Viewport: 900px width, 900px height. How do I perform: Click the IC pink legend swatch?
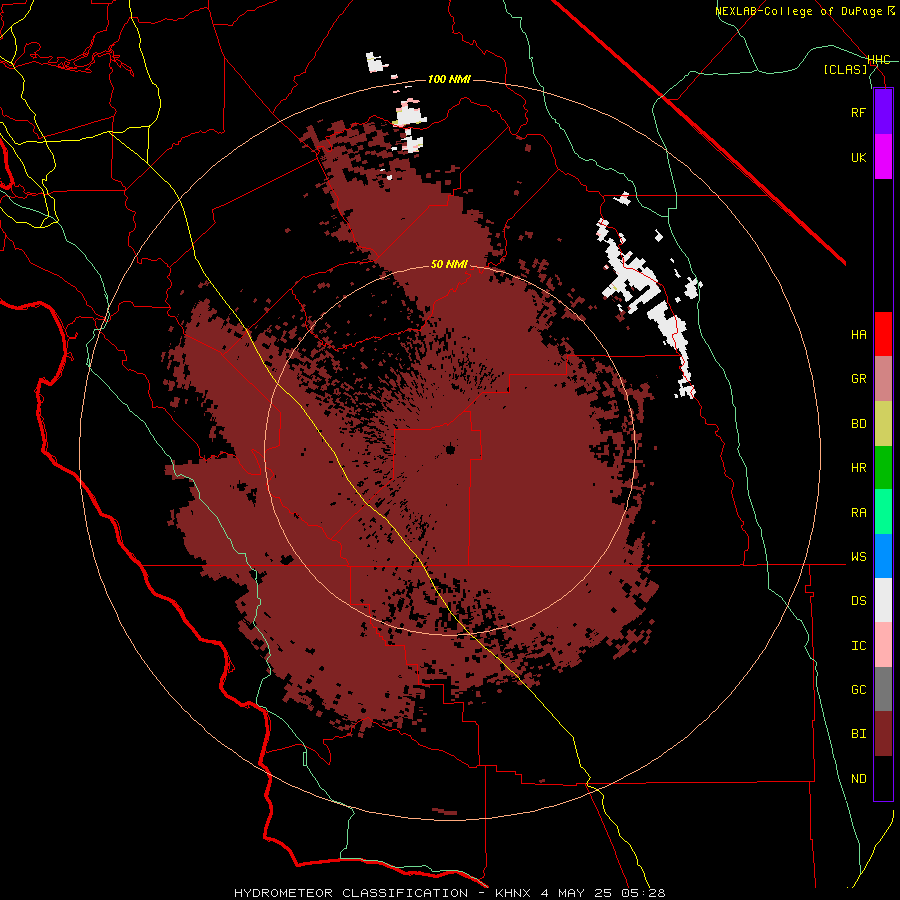[883, 645]
